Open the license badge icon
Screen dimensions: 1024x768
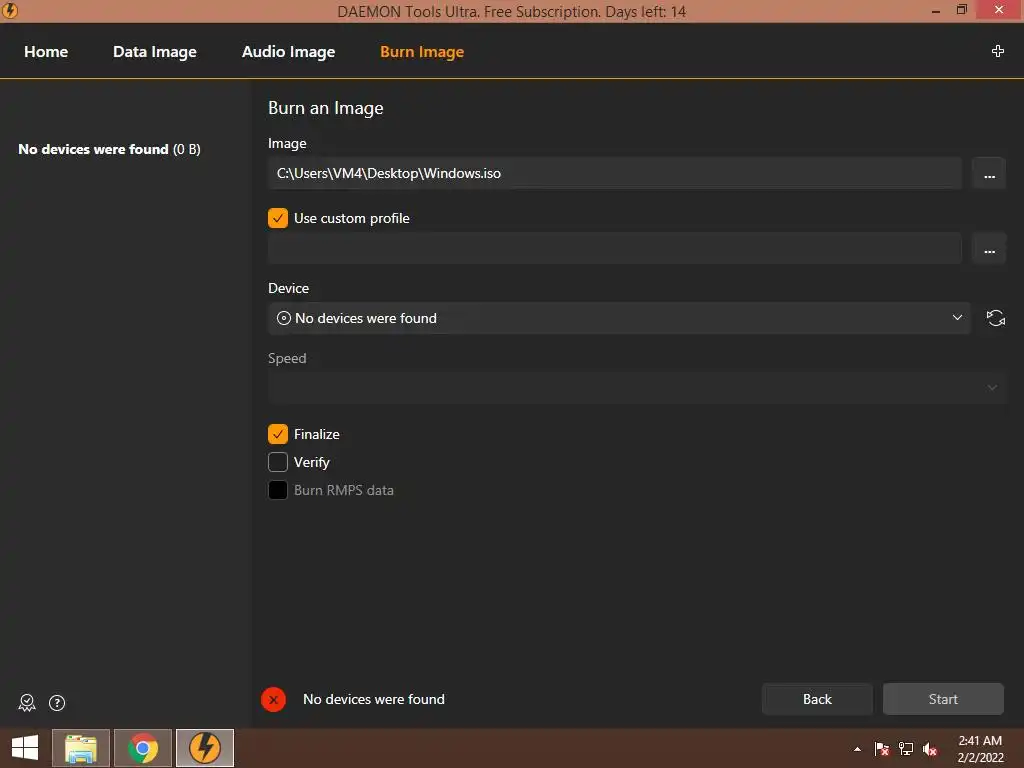pos(27,703)
